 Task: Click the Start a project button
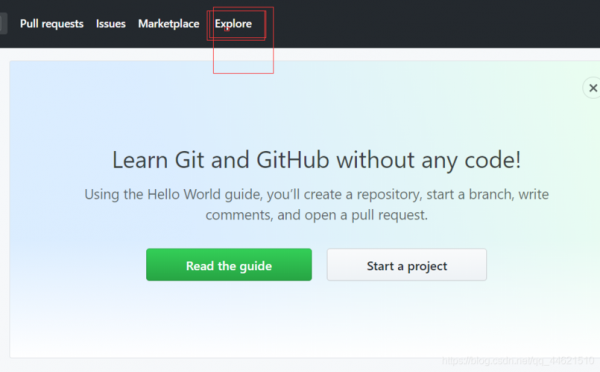click(x=407, y=265)
